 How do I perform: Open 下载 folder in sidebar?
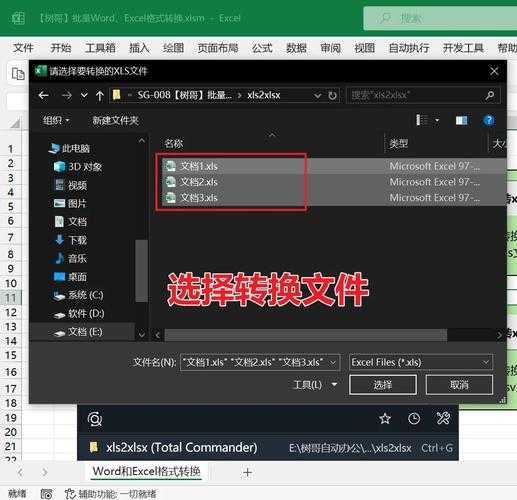pyautogui.click(x=70, y=240)
